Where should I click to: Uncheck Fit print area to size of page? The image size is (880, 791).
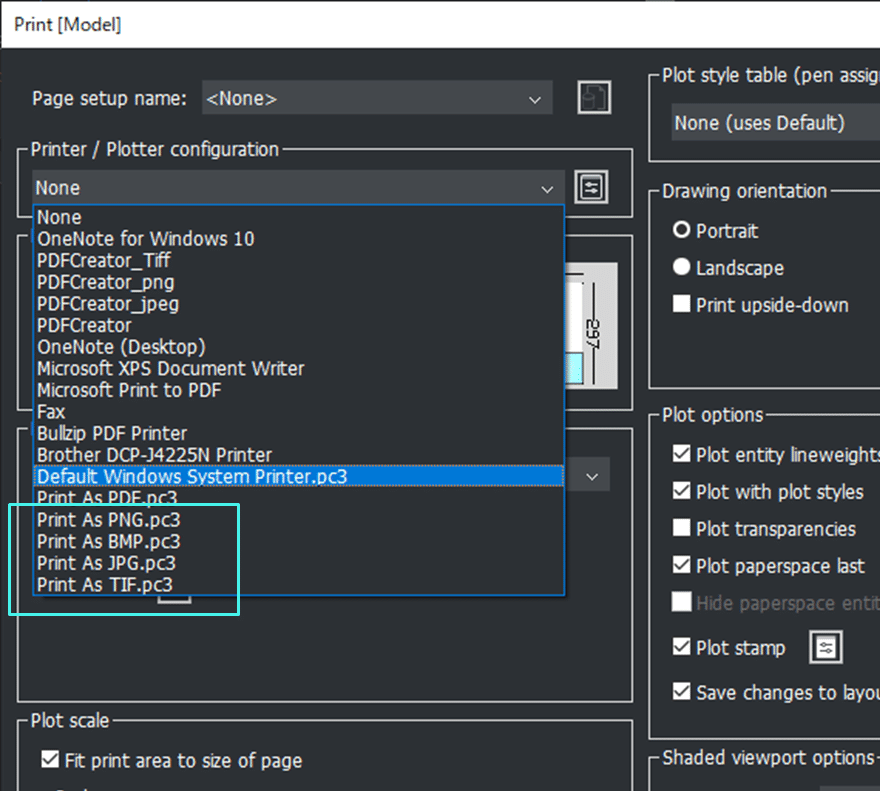pos(50,760)
